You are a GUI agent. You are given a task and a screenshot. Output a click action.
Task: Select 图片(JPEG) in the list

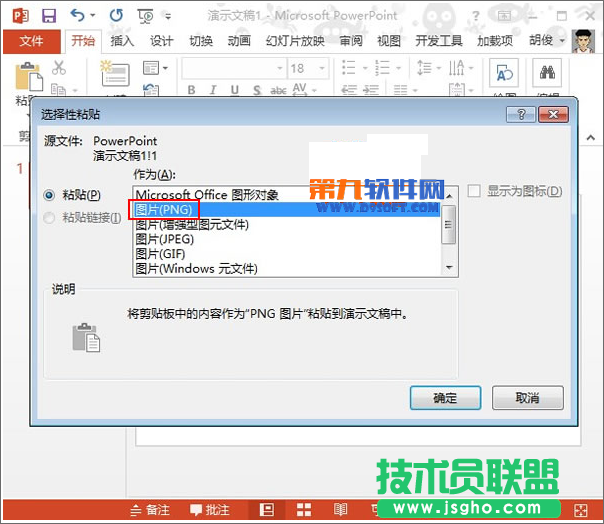(x=287, y=239)
